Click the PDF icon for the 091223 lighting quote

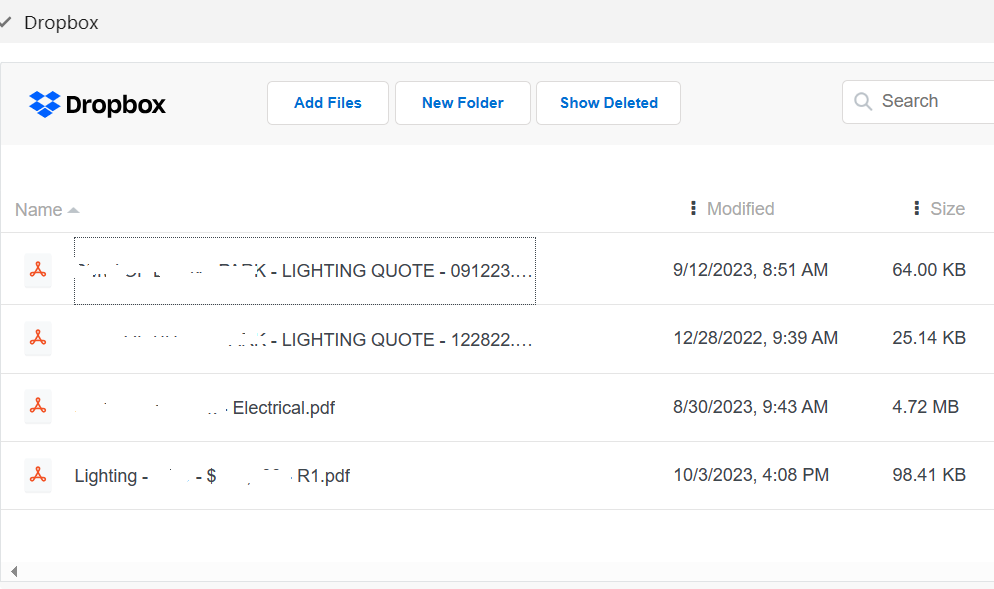click(38, 270)
